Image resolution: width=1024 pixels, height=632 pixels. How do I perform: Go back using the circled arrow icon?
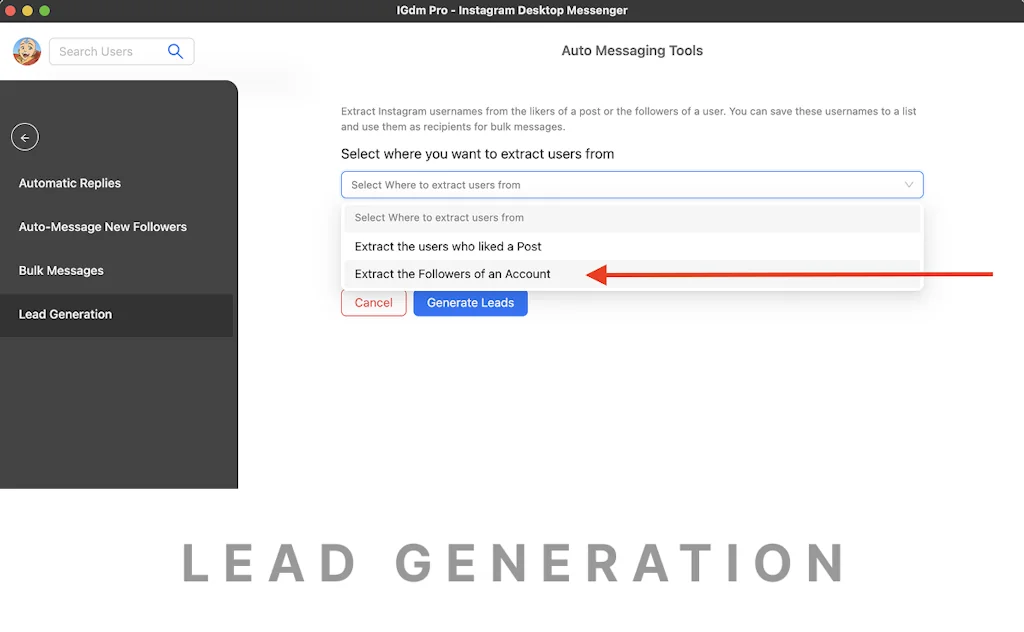pyautogui.click(x=25, y=137)
